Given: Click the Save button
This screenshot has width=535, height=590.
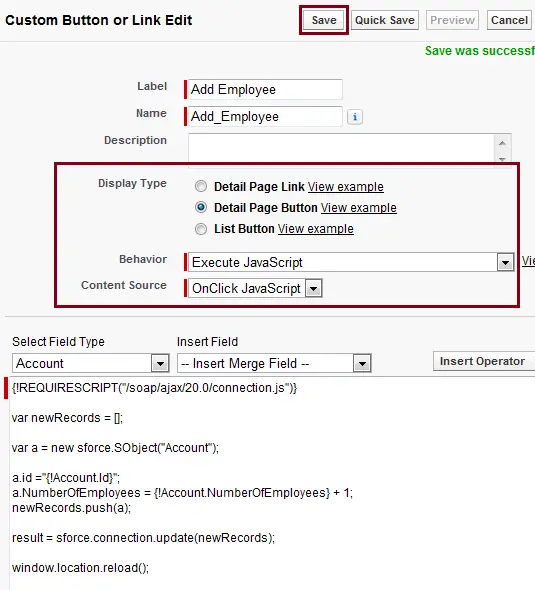Looking at the screenshot, I should [324, 20].
